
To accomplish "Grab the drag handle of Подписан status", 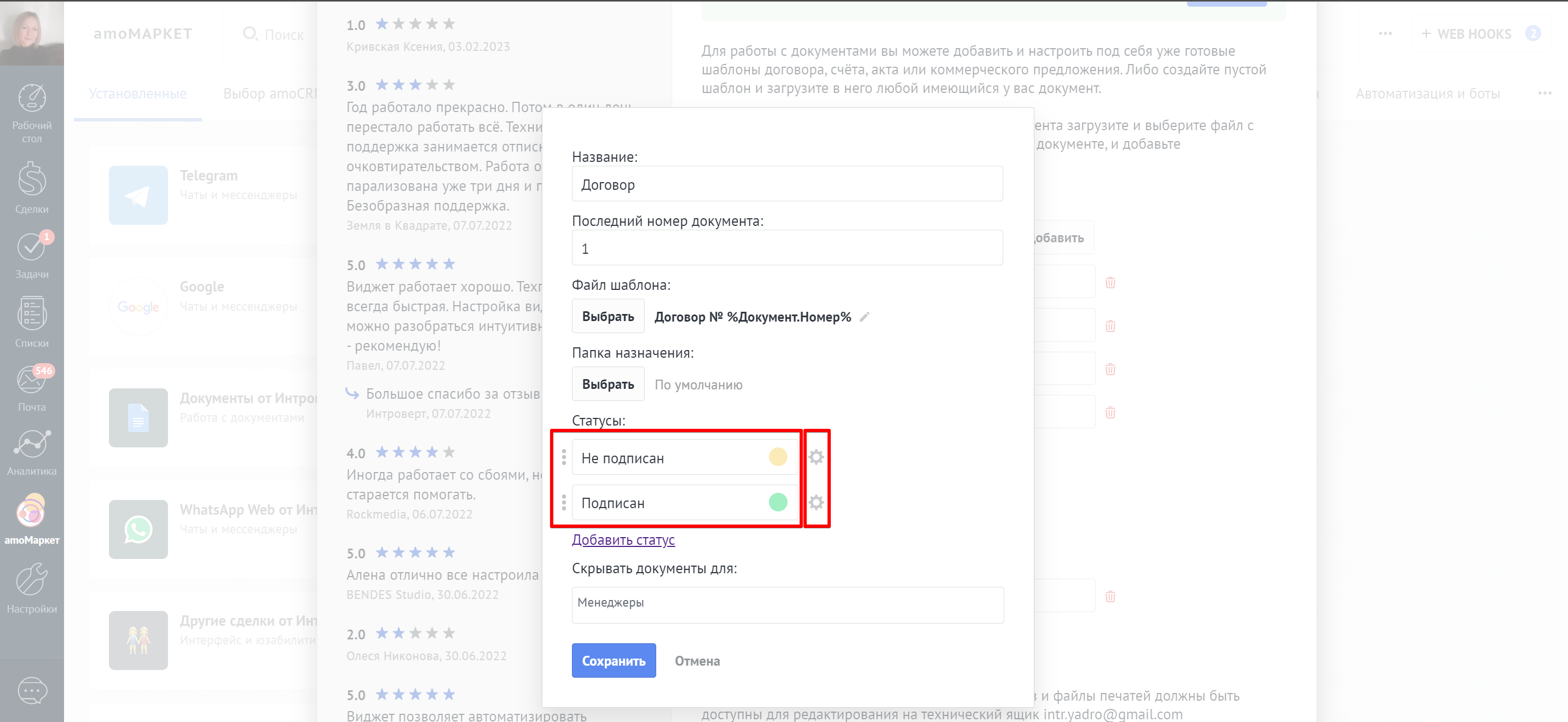I will coord(564,503).
